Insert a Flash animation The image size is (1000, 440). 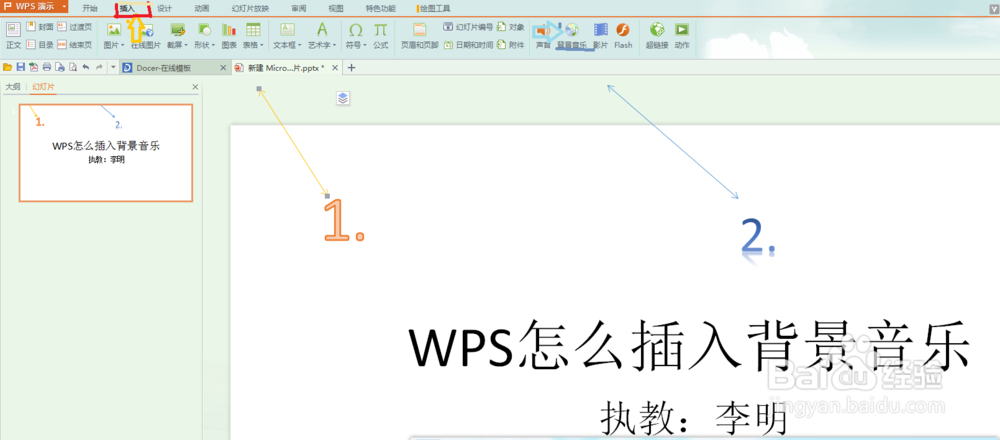623,36
